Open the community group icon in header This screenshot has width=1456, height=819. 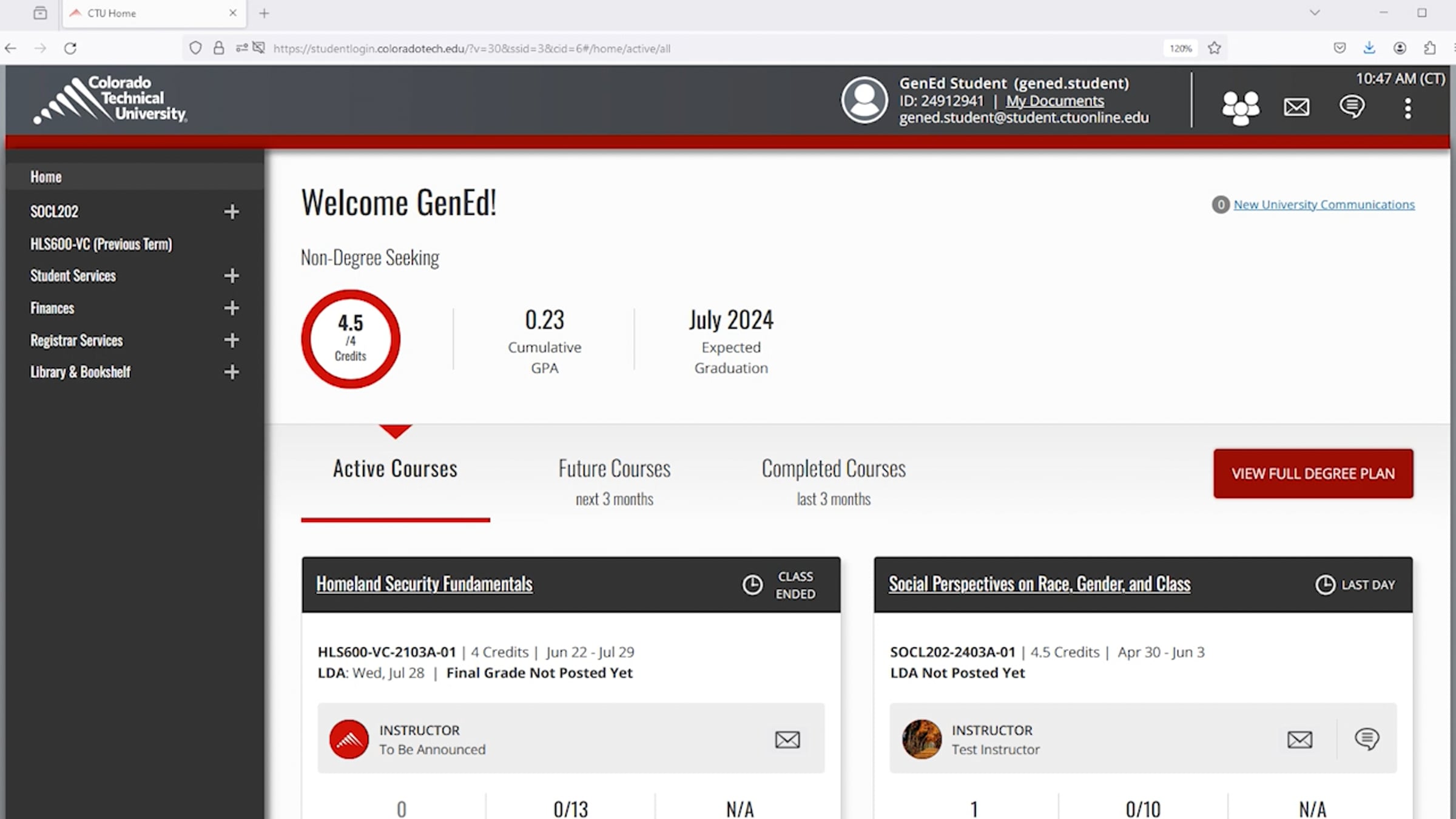pos(1240,108)
